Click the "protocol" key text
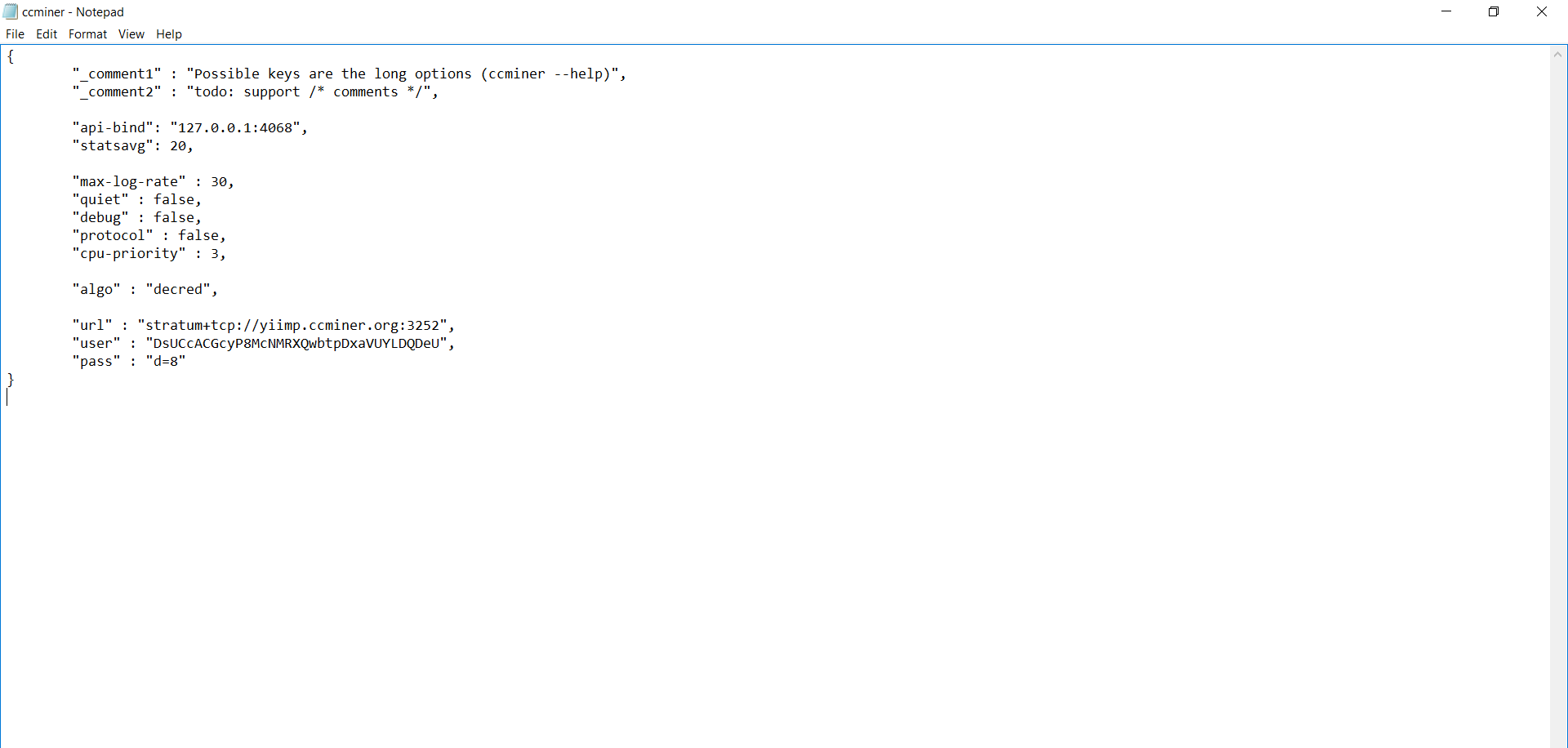1568x748 pixels. (x=113, y=236)
